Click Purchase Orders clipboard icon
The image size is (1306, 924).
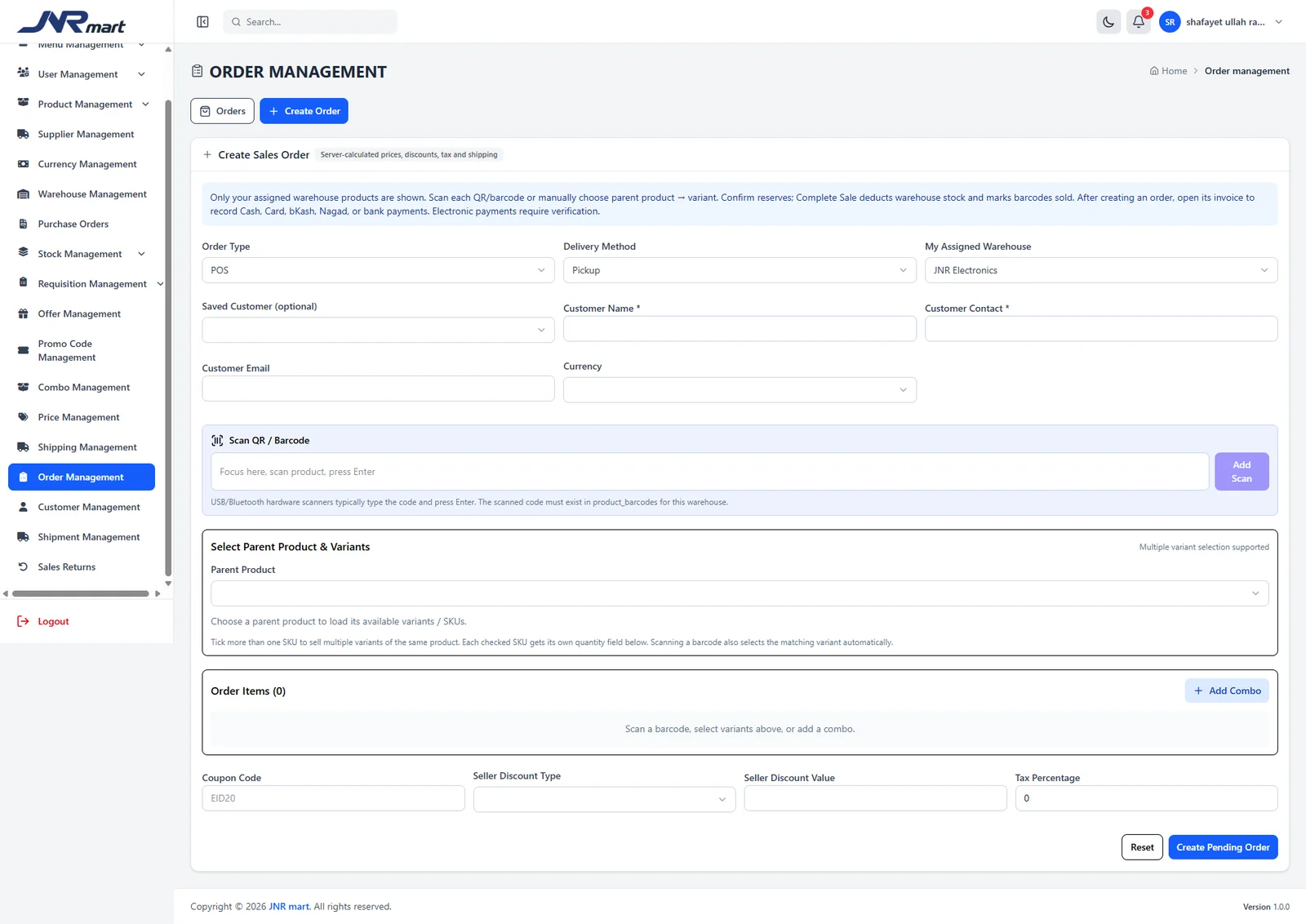pyautogui.click(x=23, y=224)
